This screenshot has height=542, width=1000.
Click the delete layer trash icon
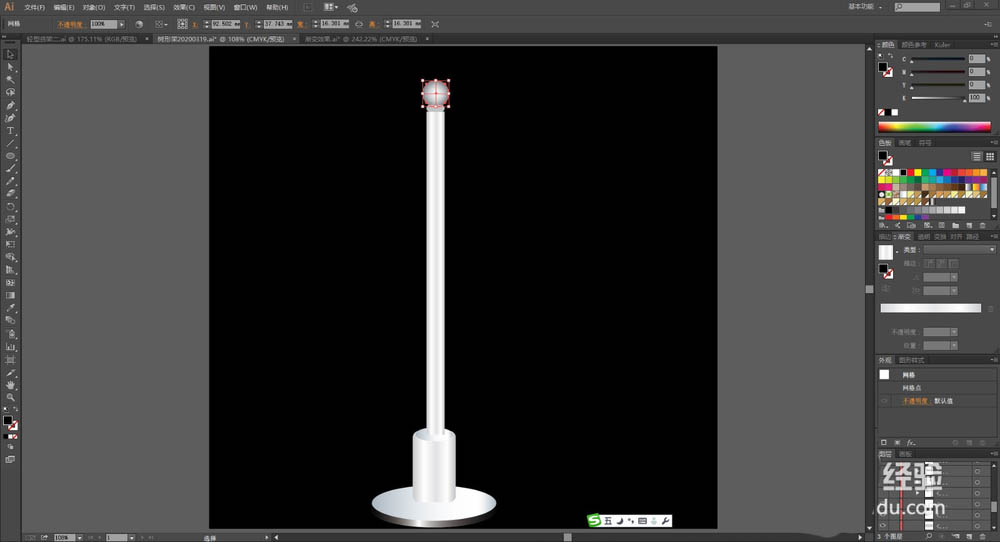(x=982, y=537)
